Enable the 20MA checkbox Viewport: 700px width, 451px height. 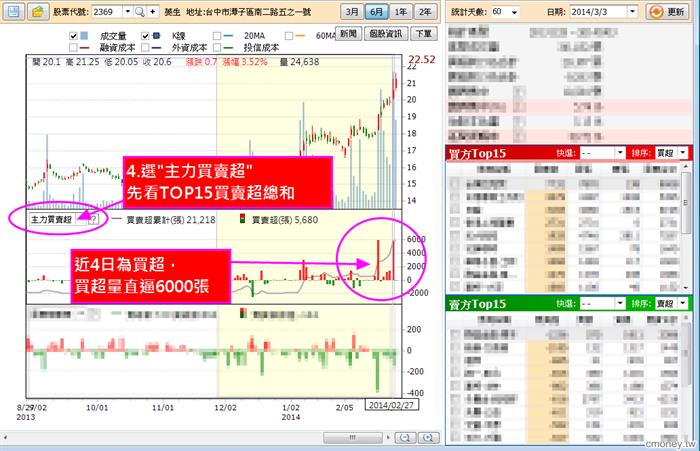pos(217,36)
